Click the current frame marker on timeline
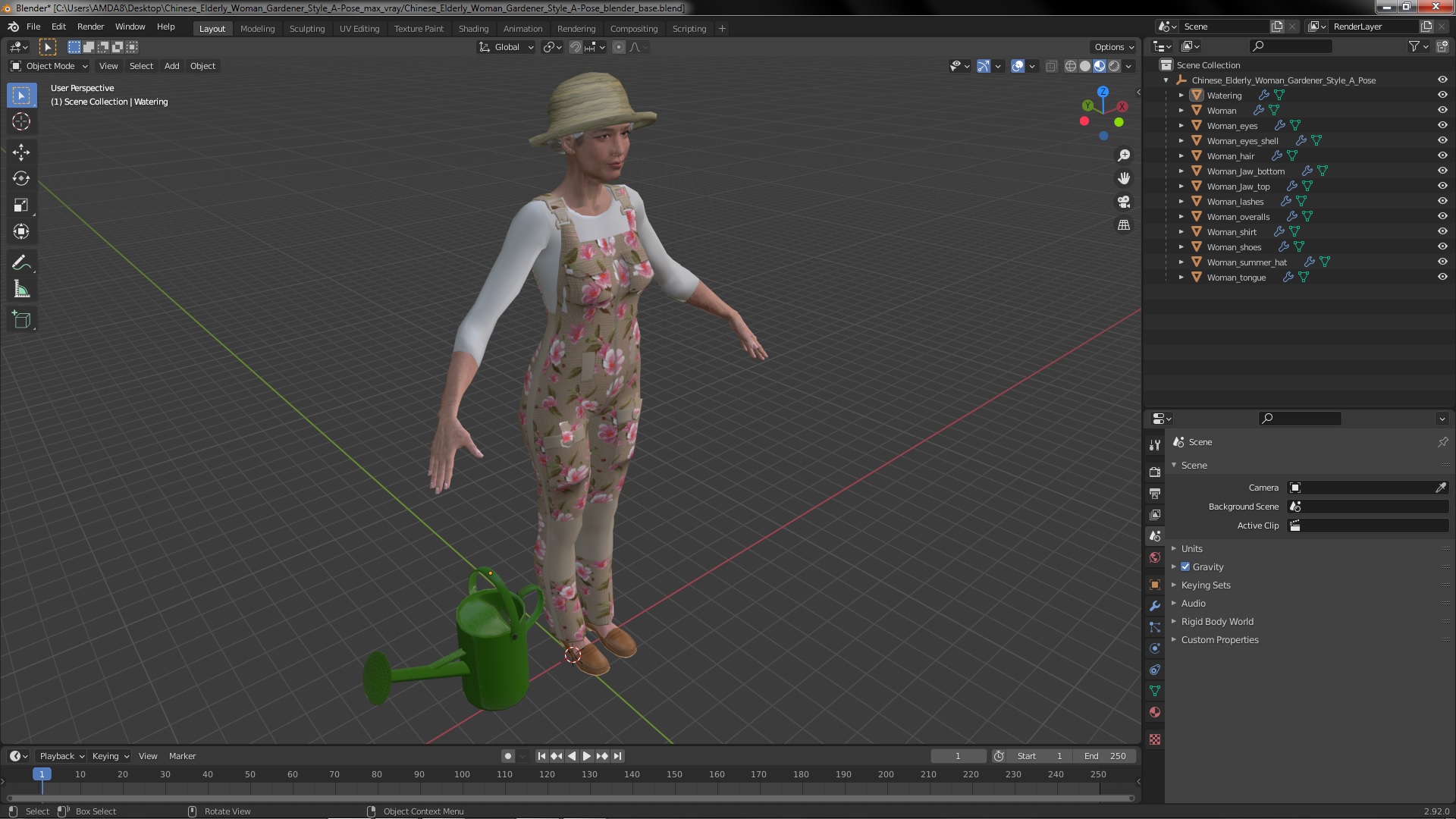This screenshot has width=1456, height=819. point(42,774)
